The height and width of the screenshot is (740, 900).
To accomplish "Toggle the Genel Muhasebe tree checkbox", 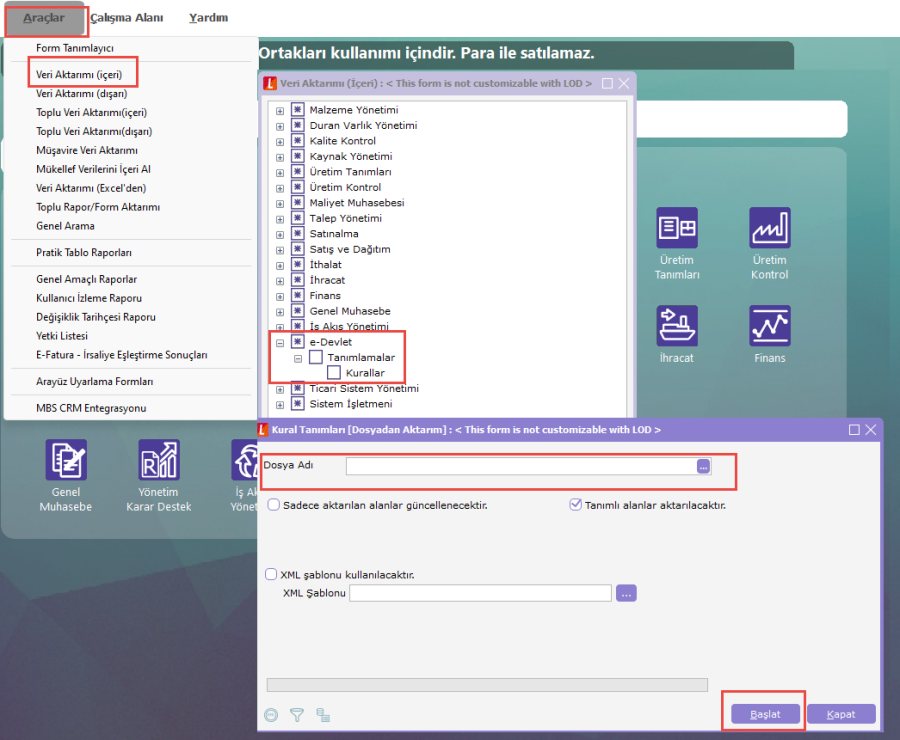I will 297,311.
